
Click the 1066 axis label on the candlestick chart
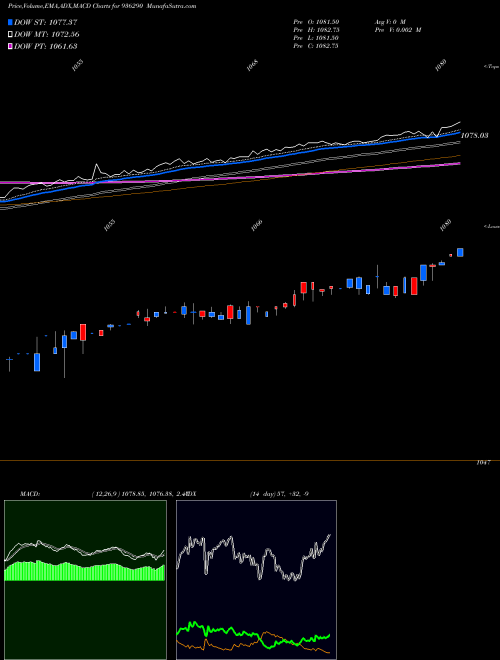pos(257,226)
